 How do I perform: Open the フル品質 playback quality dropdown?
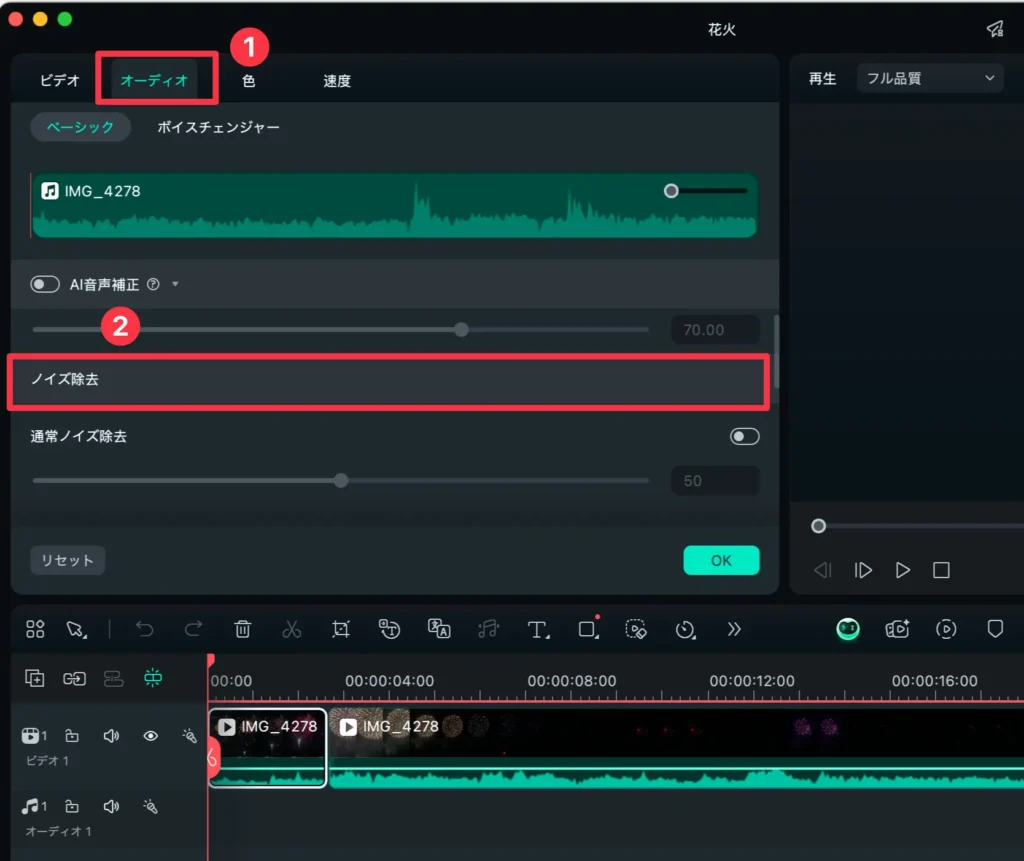930,78
